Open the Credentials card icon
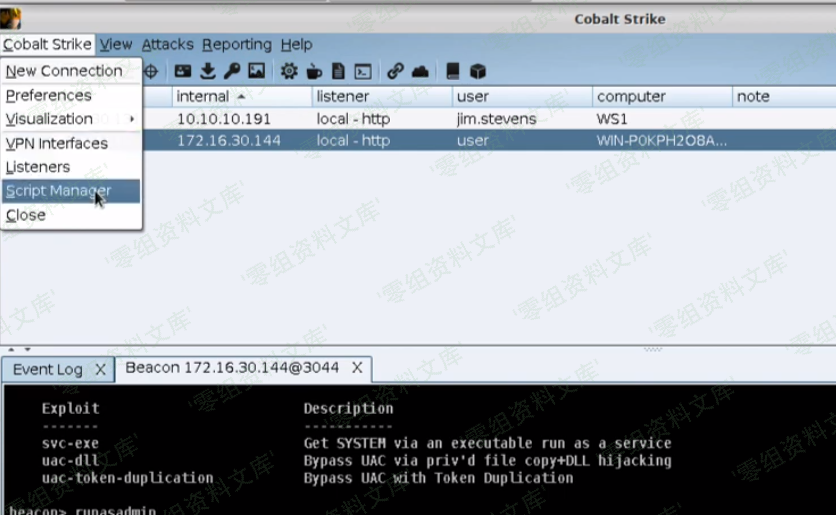 click(x=183, y=71)
